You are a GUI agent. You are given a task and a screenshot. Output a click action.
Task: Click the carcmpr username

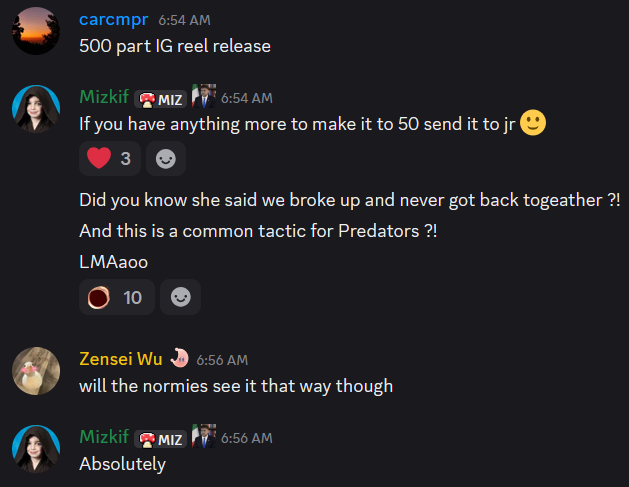click(114, 20)
